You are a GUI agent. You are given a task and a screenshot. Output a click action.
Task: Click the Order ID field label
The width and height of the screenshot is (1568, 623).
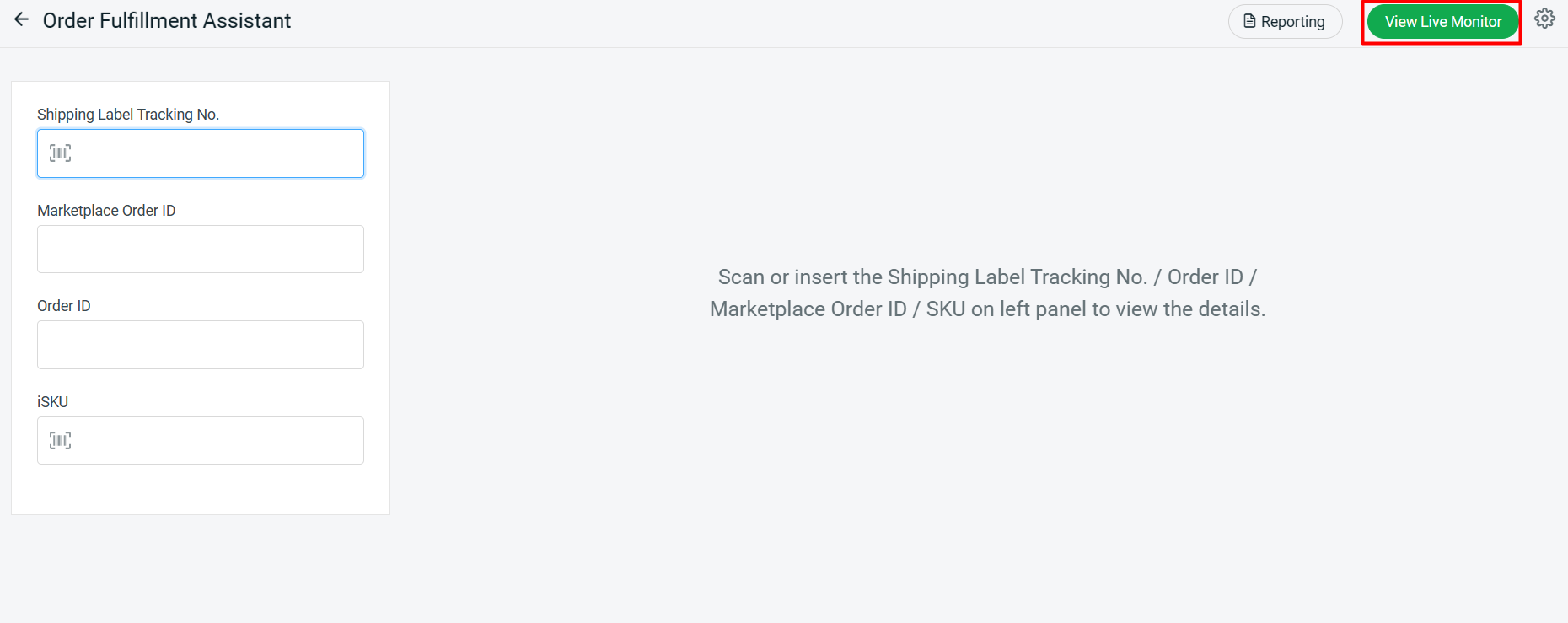click(64, 306)
